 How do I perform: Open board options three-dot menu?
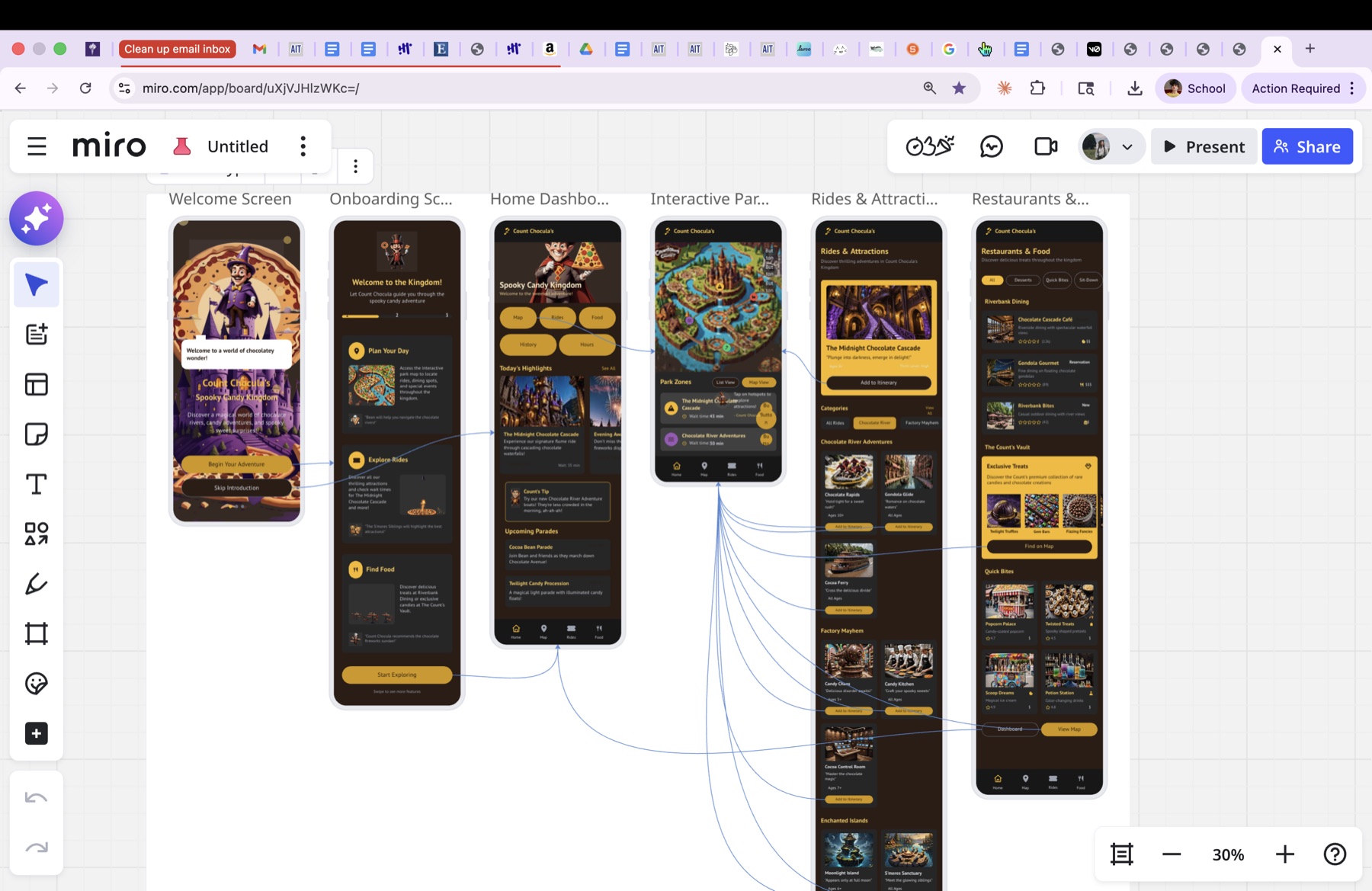coord(303,146)
